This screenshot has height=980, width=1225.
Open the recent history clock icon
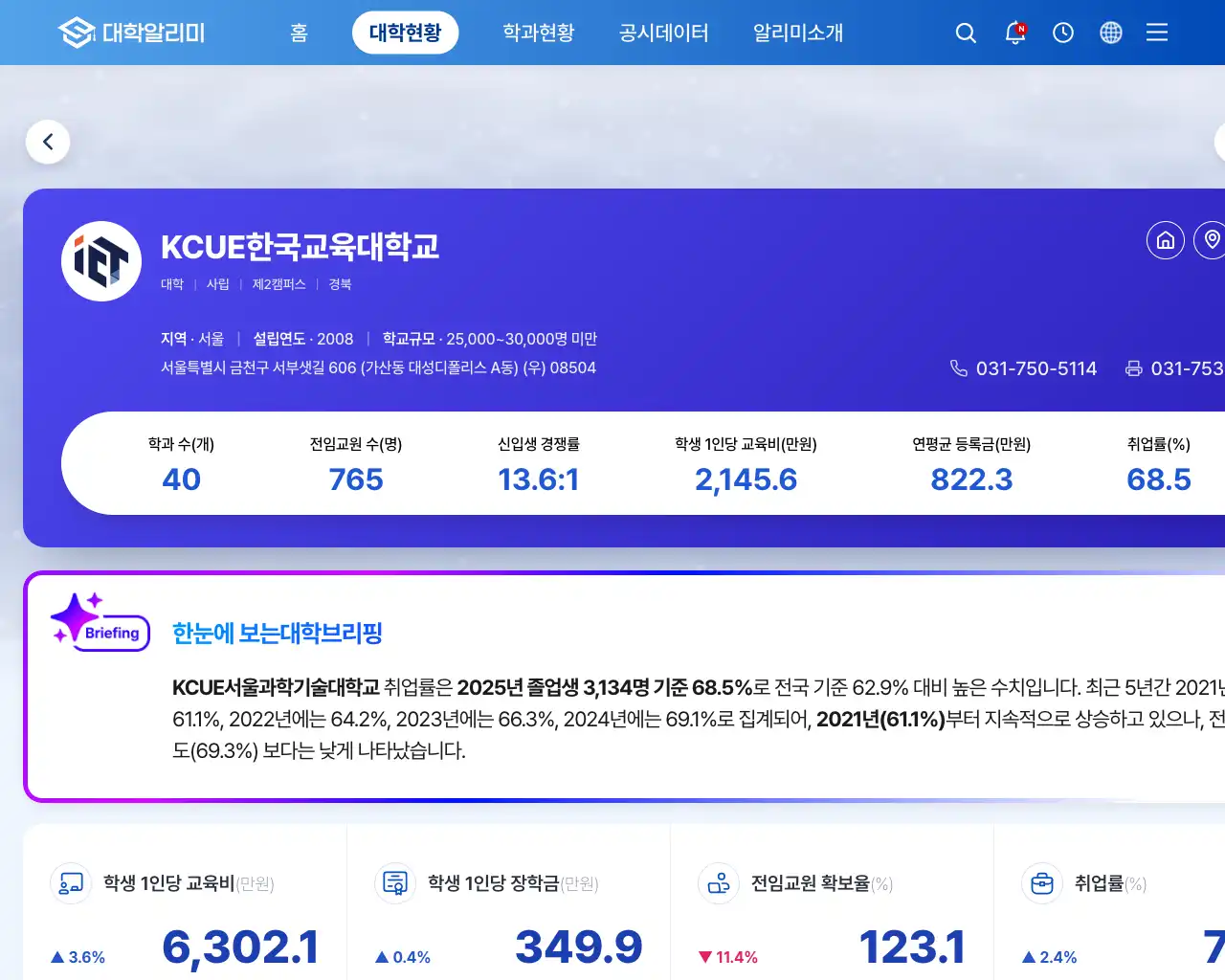1062,33
